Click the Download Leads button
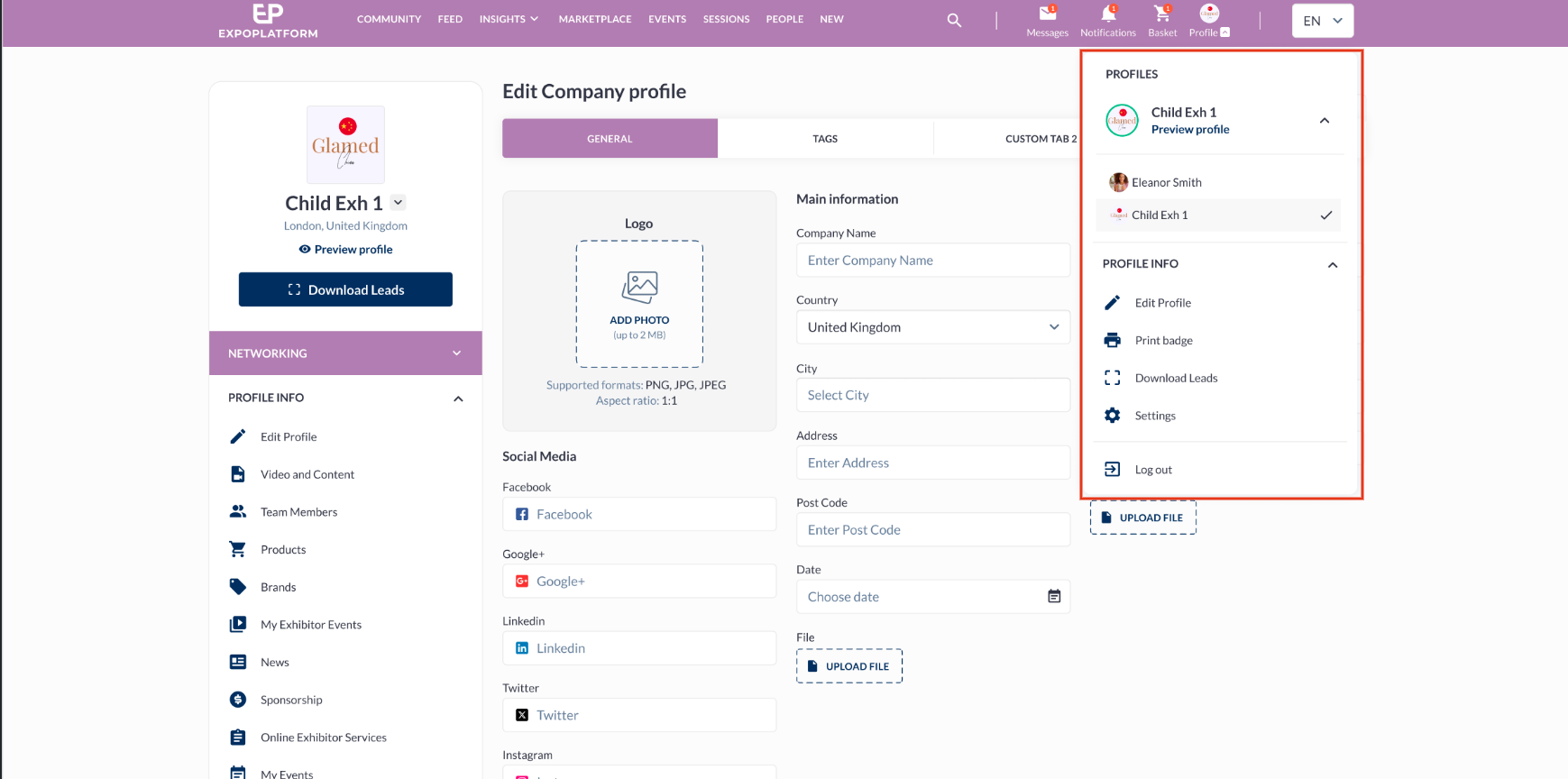1568x779 pixels. 345,289
